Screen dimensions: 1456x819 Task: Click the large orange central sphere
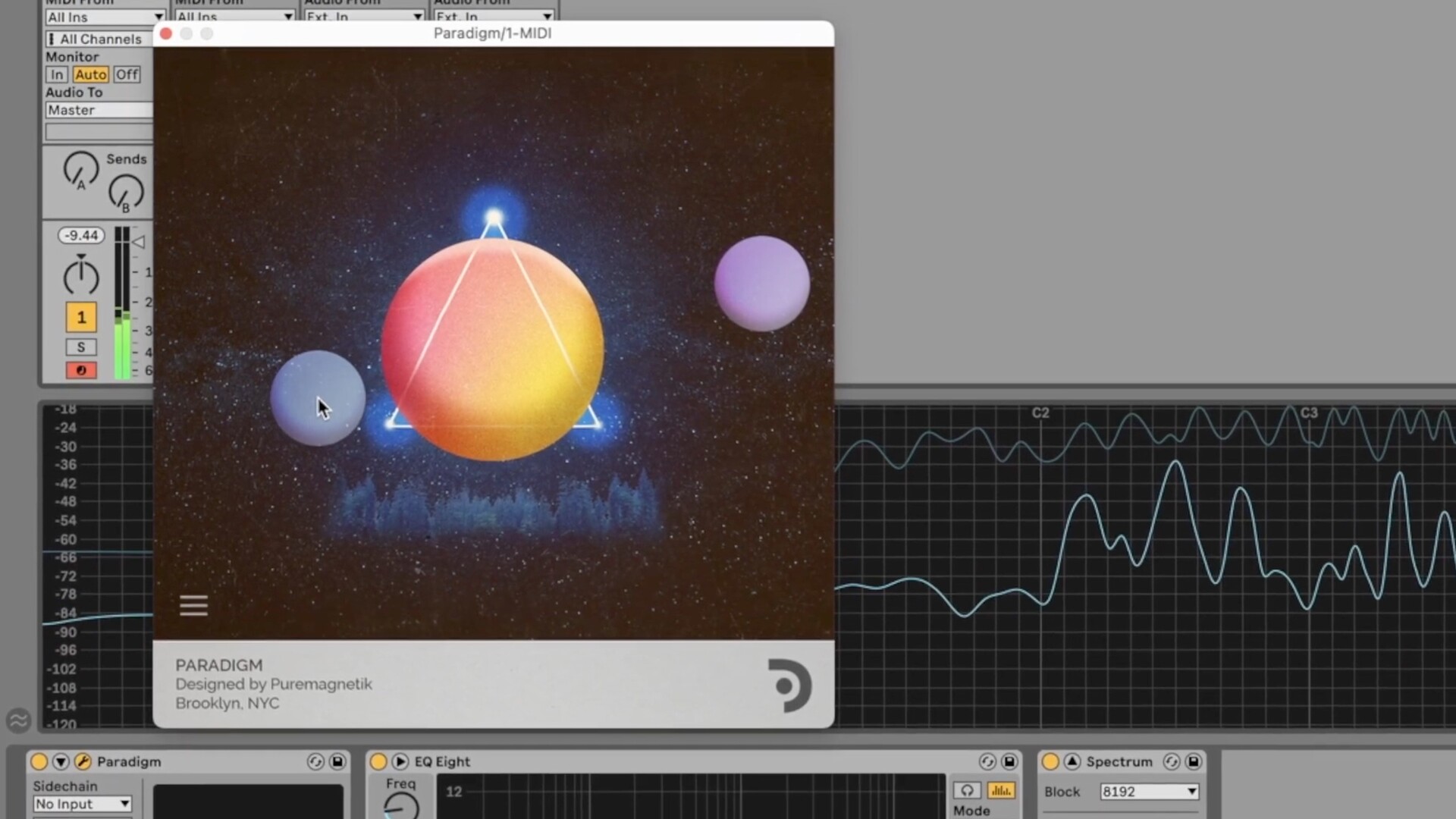[493, 349]
